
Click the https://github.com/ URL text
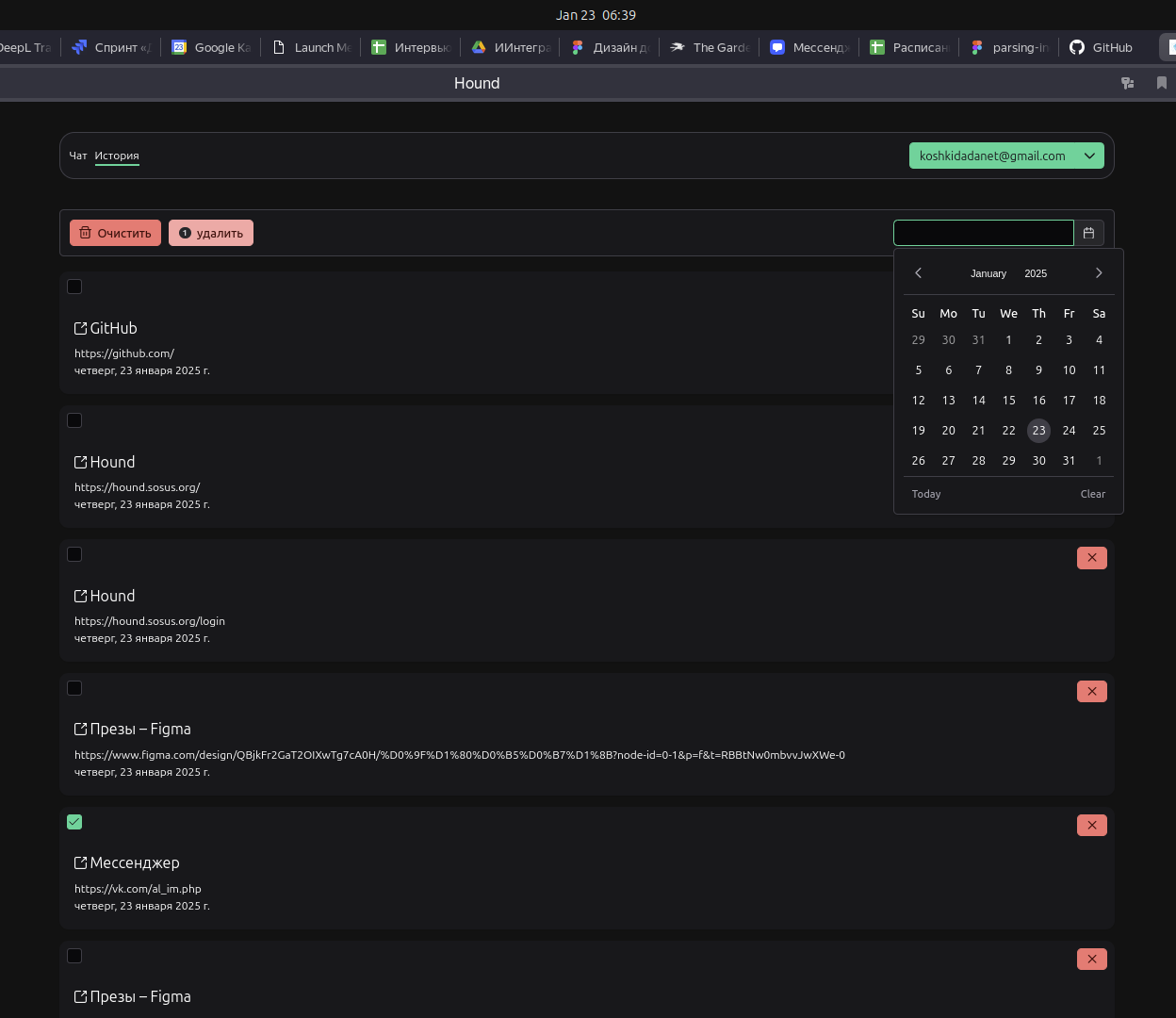click(x=124, y=353)
